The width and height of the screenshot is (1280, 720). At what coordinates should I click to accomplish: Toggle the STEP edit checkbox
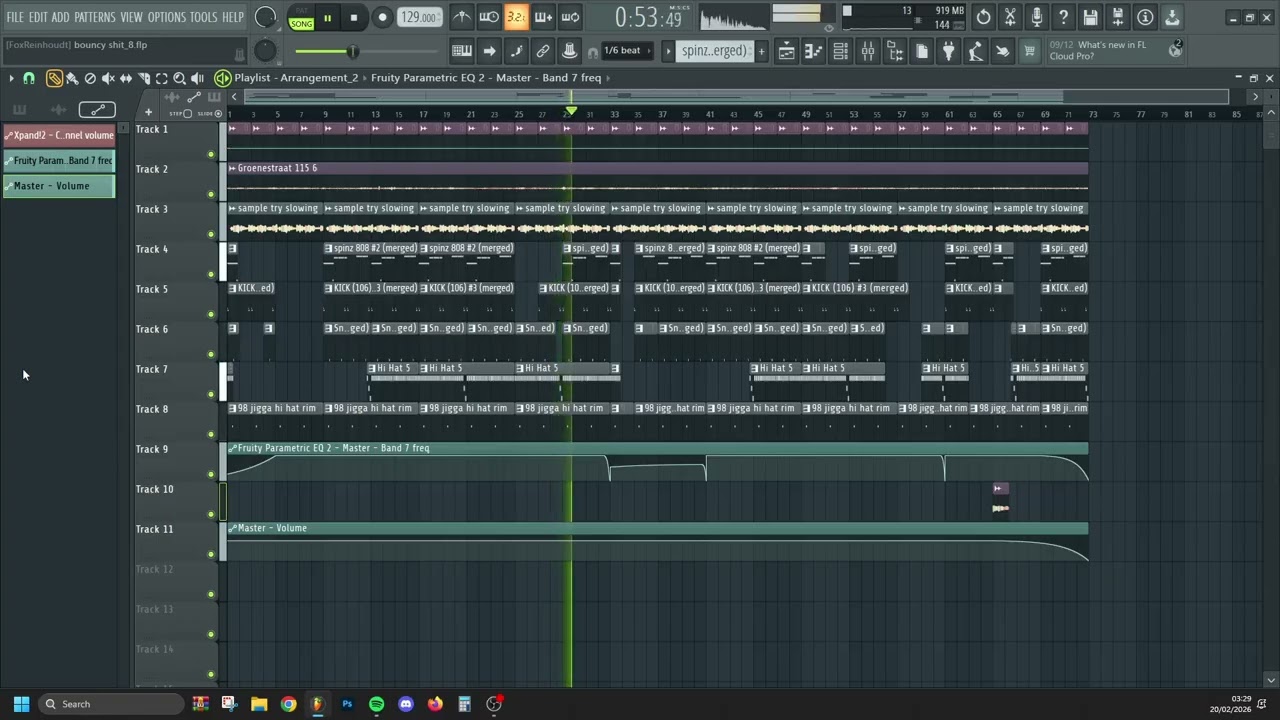coord(186,113)
